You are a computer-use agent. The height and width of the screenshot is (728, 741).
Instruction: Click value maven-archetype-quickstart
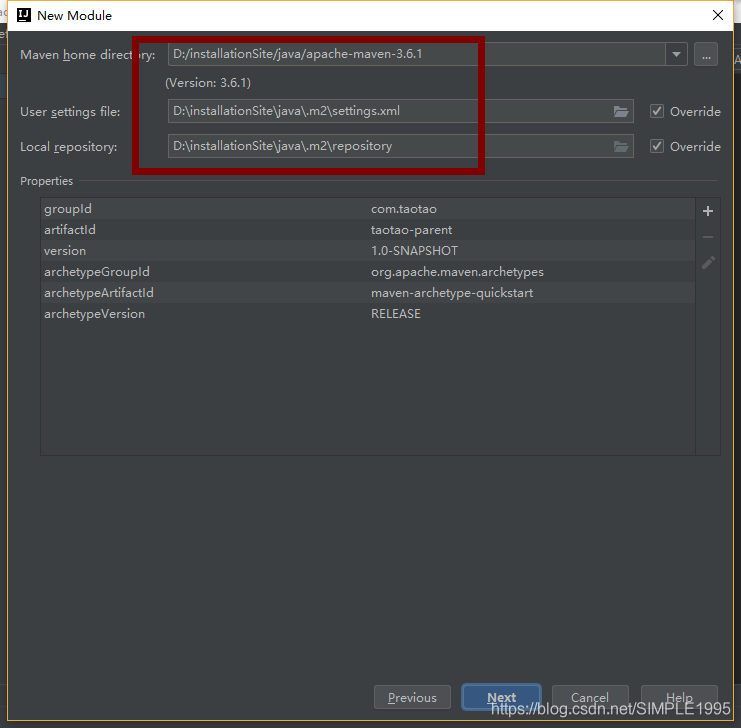click(452, 293)
